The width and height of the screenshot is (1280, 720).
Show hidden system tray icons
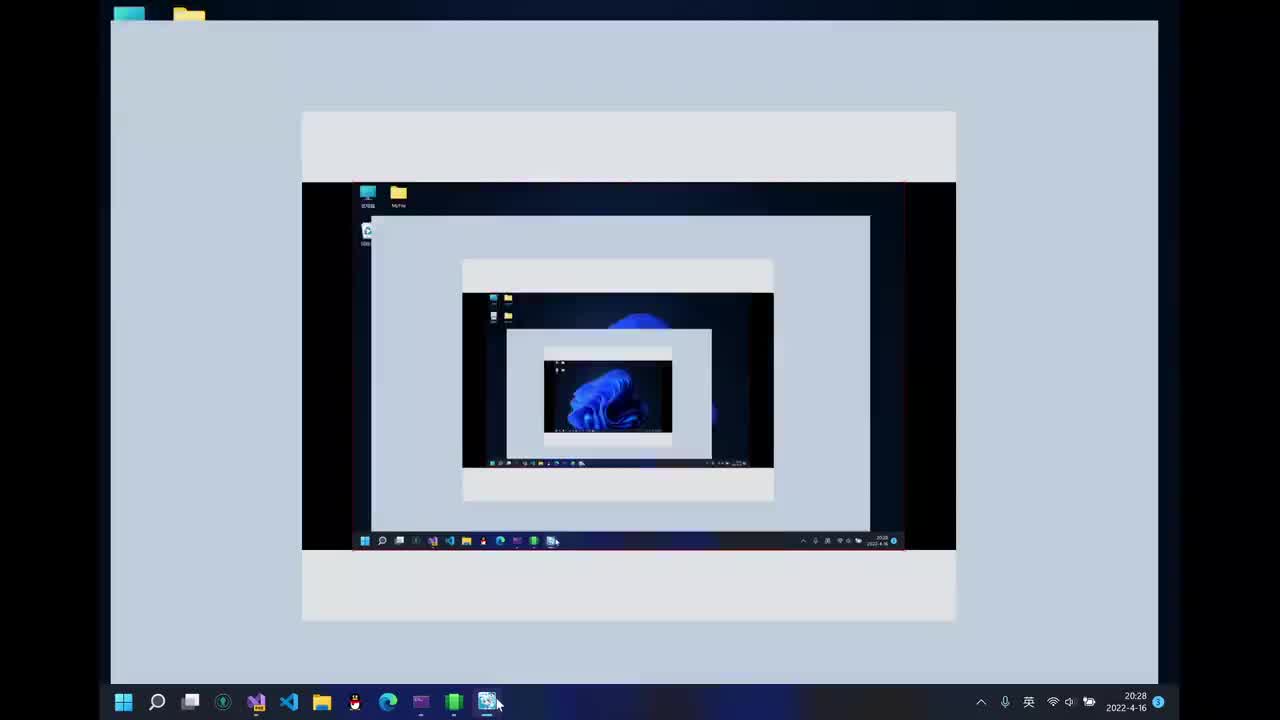981,702
